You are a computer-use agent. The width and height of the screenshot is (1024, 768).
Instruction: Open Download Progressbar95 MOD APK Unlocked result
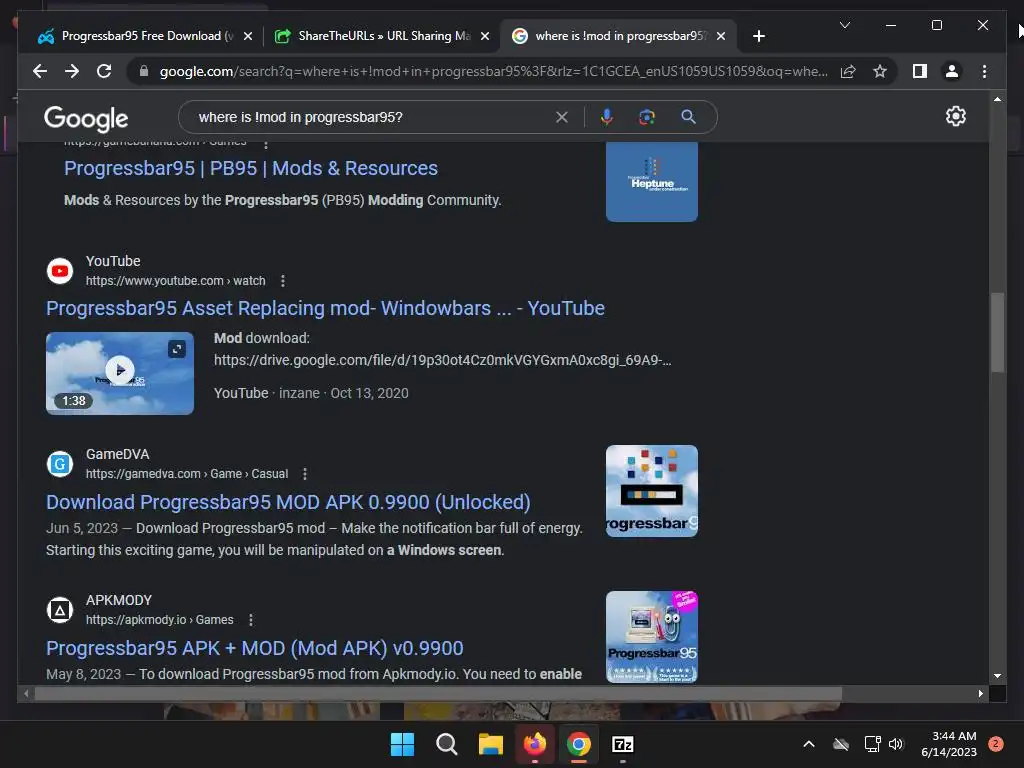(288, 502)
